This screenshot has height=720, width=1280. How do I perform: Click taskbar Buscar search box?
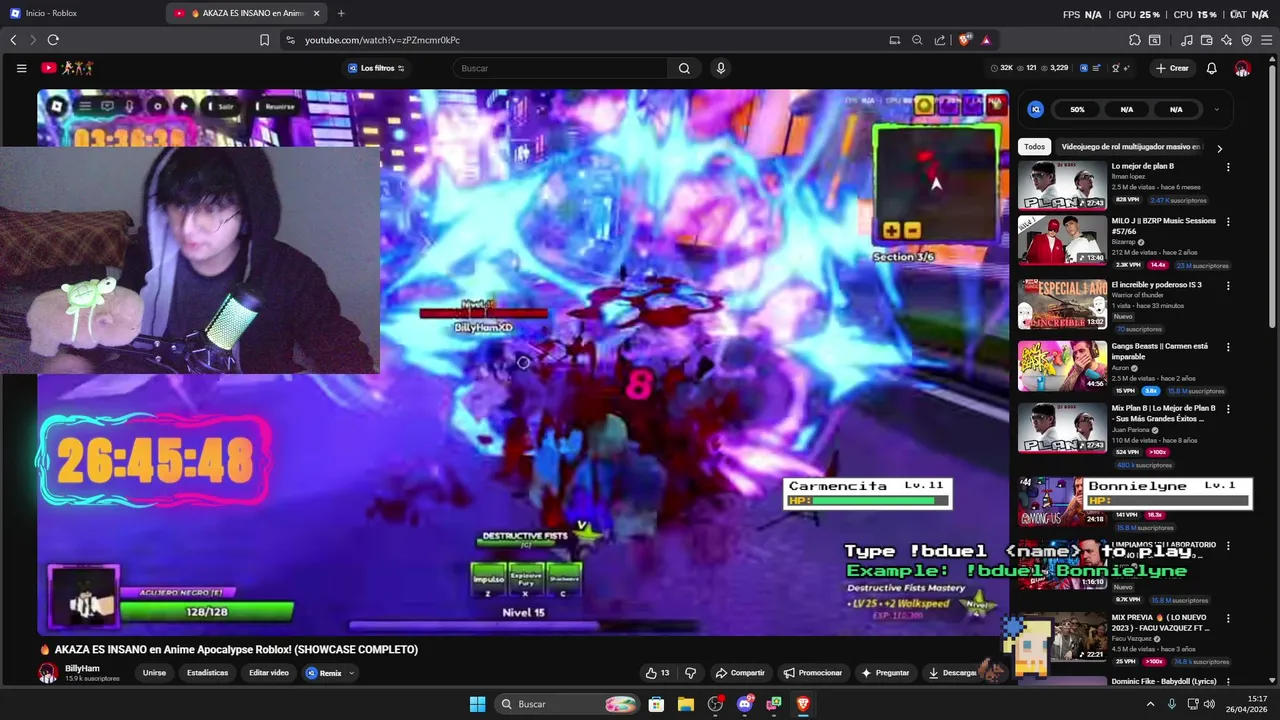[x=568, y=704]
